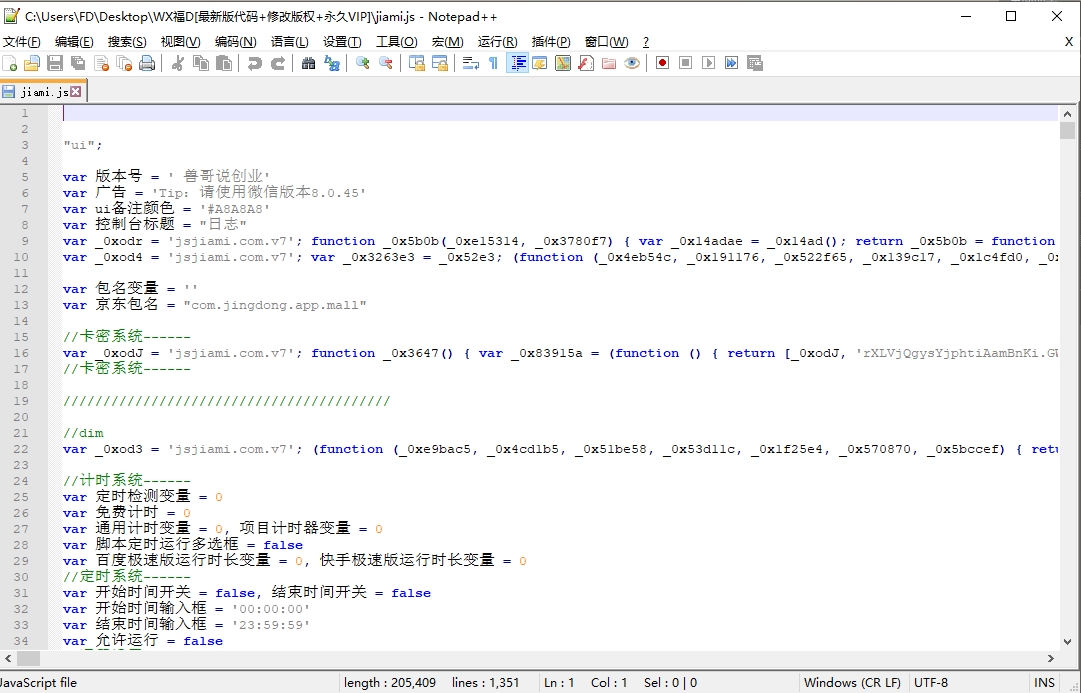Screen dimensions: 1081x693
Task: Click the Run macro multiple times icon
Action: pos(731,63)
